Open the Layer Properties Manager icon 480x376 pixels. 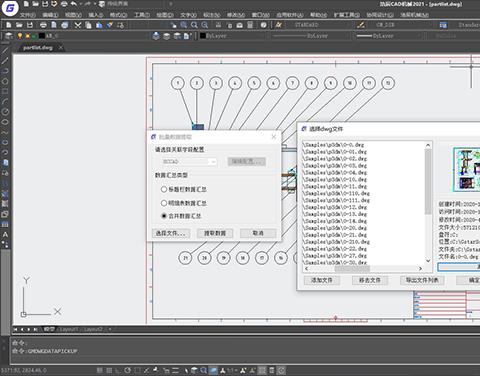point(9,36)
